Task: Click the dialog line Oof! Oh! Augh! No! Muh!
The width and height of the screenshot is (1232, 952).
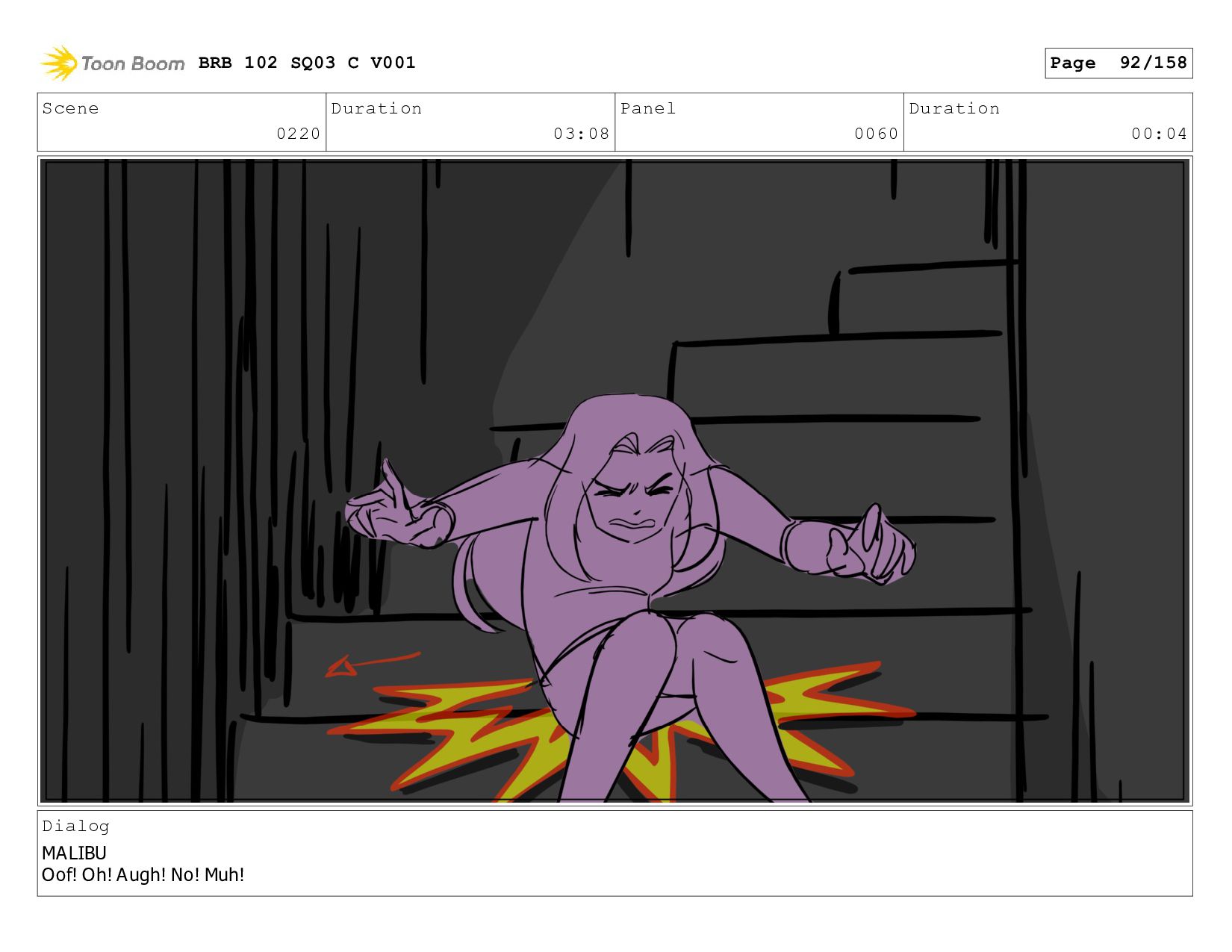Action: point(143,875)
